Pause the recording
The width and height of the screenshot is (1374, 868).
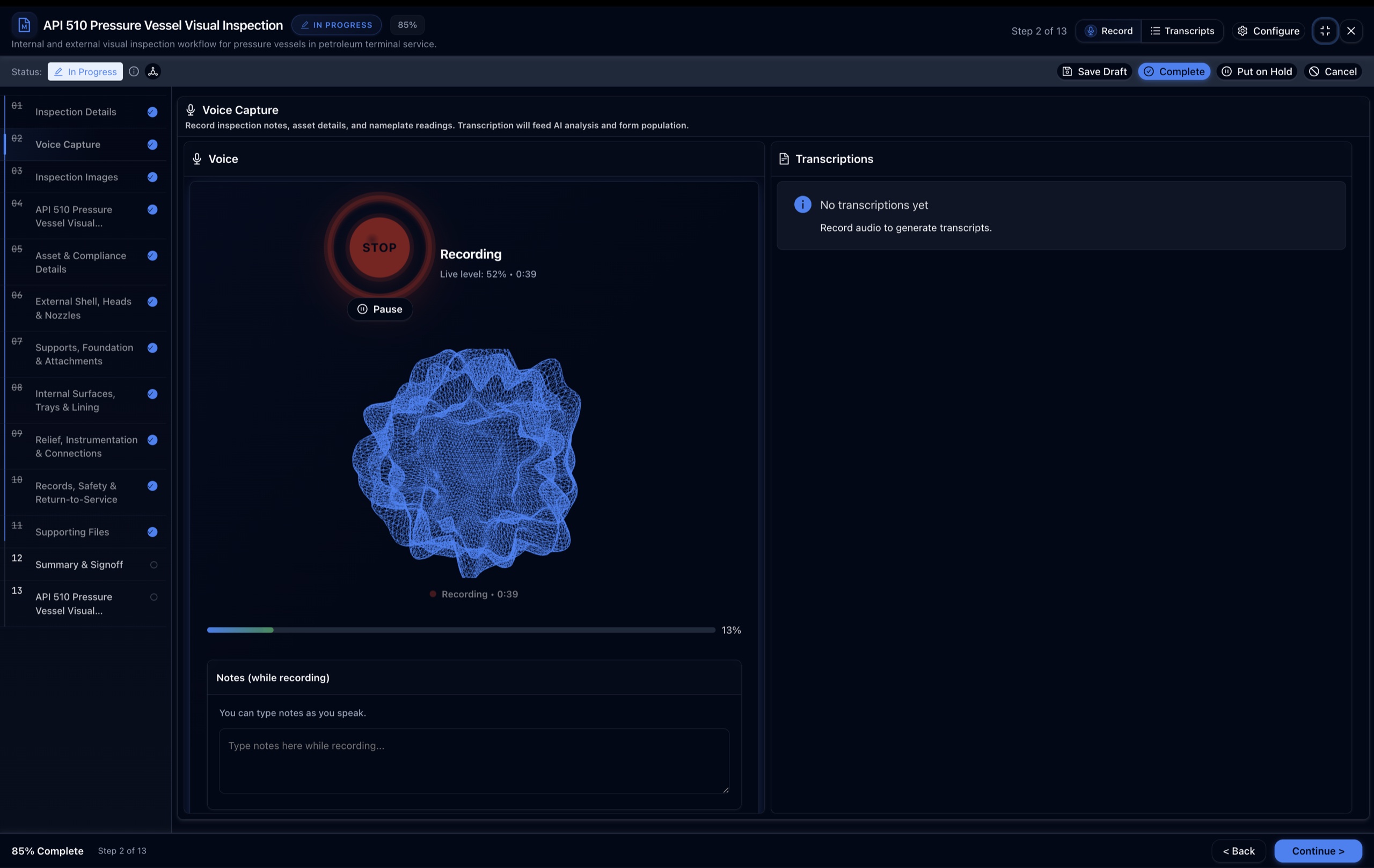(x=379, y=309)
